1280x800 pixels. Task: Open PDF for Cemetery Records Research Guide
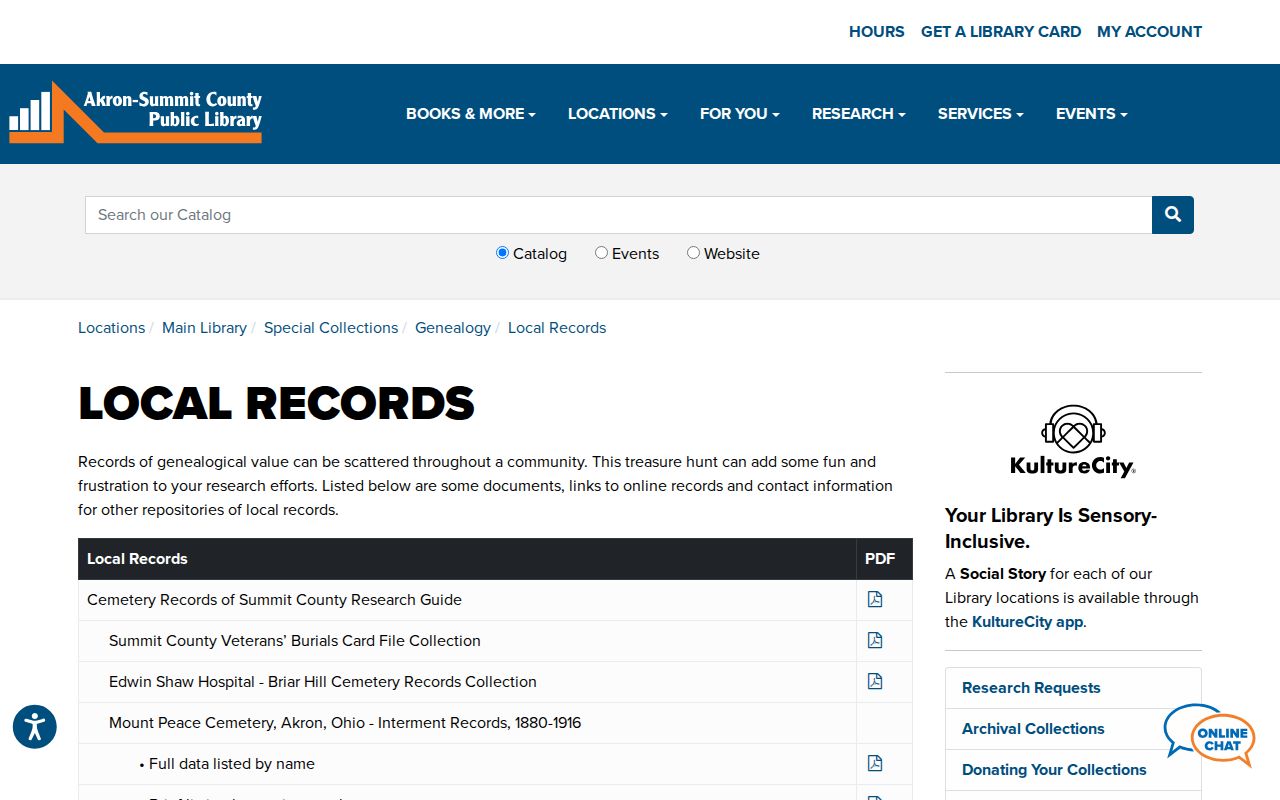(875, 599)
